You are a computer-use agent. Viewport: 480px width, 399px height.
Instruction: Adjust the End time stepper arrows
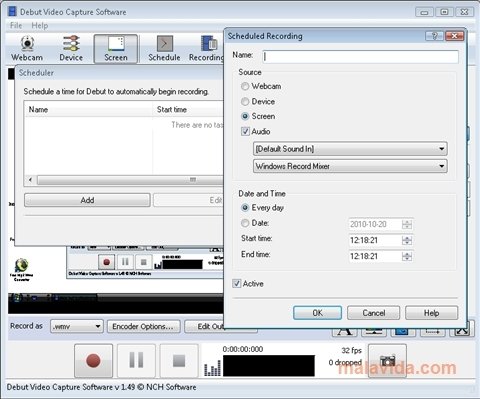coord(407,256)
